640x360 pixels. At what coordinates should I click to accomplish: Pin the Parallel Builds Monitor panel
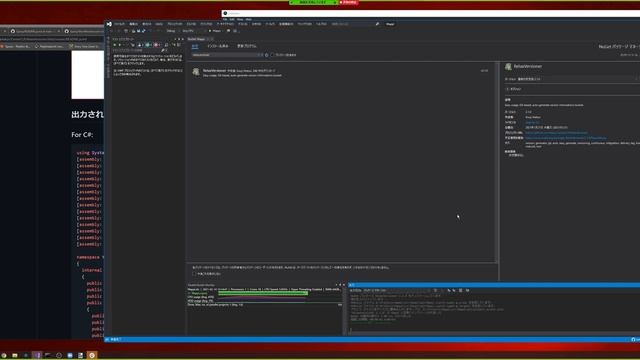click(340, 285)
